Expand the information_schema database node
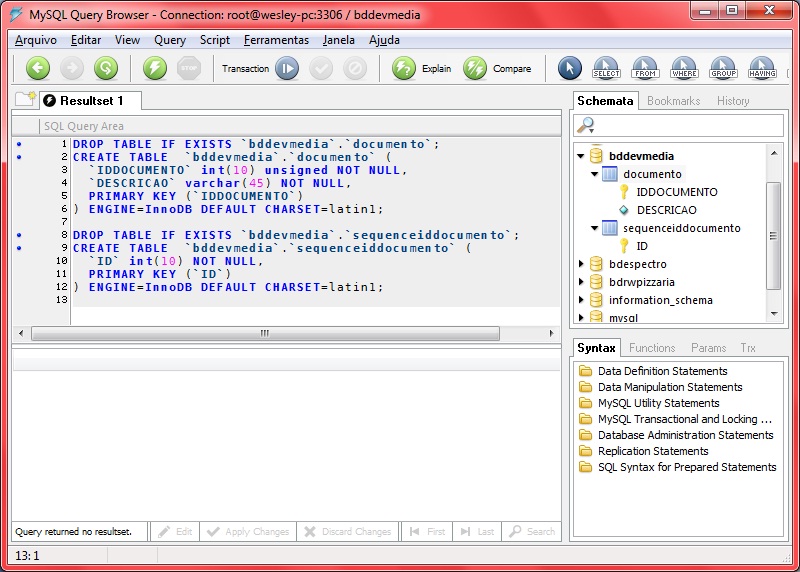 click(581, 300)
